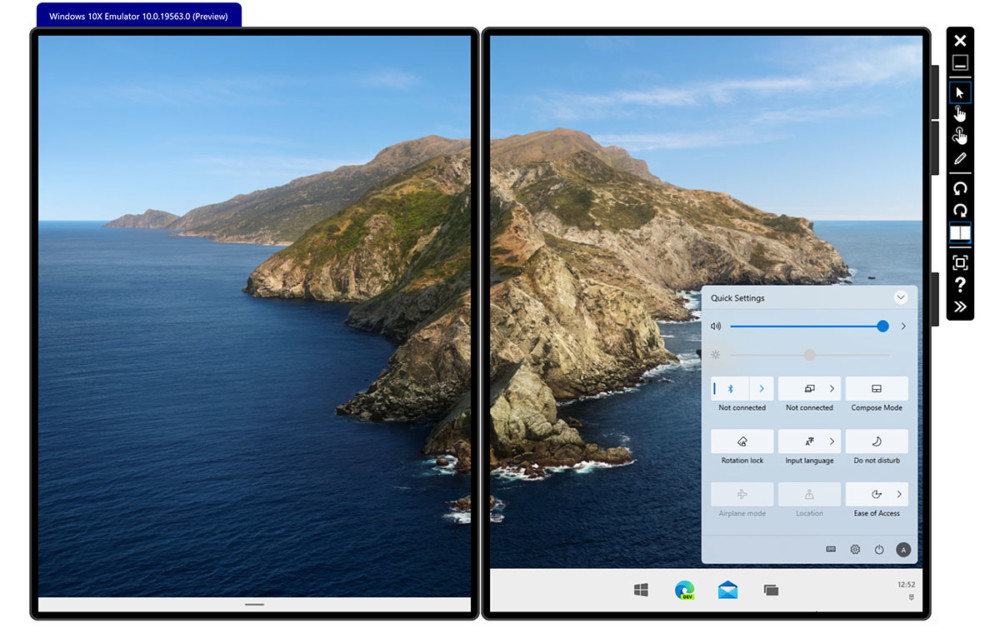1000x633 pixels.
Task: Toggle Compose Mode tile
Action: point(876,389)
